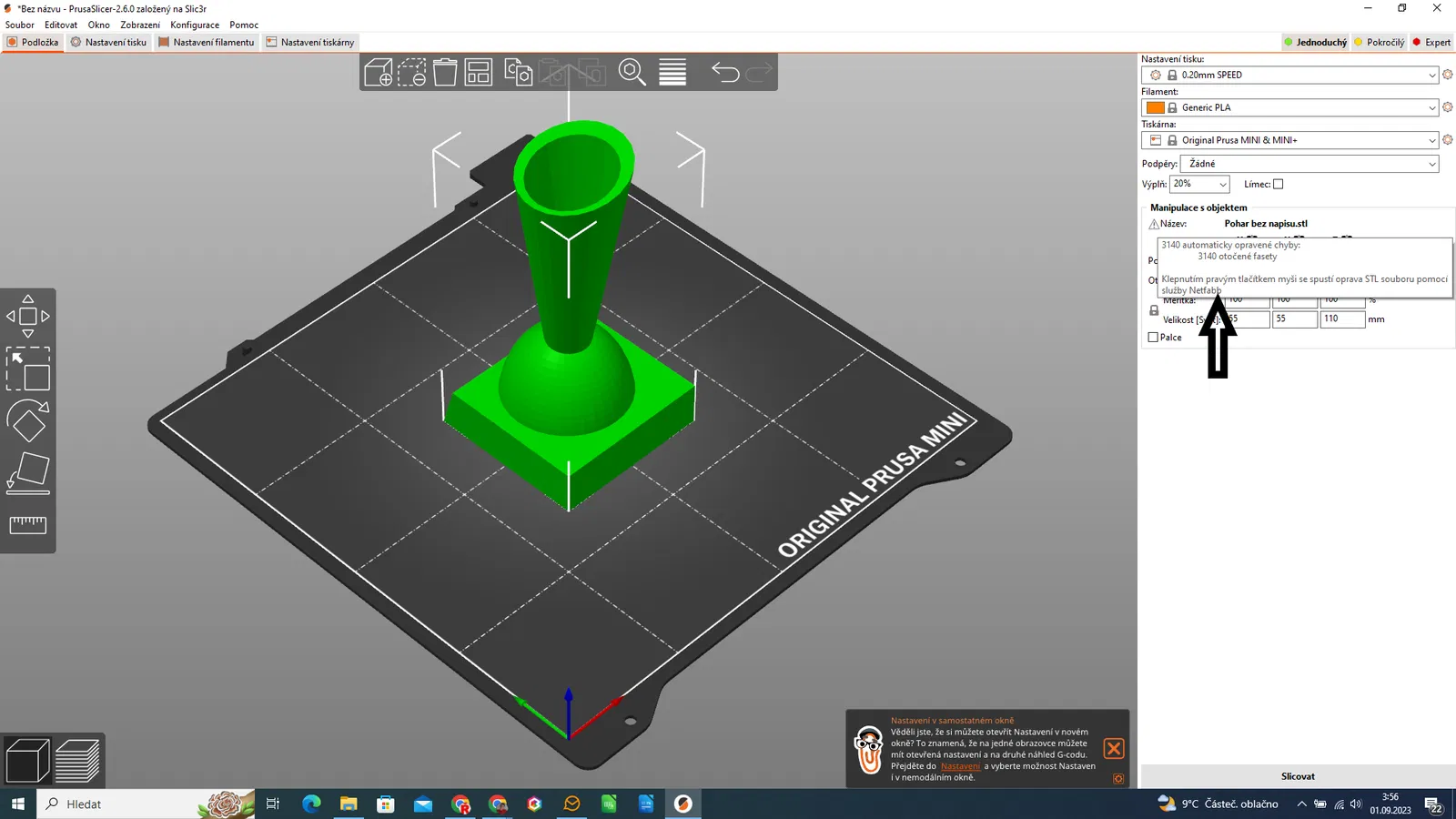Select the object name Pohar bez napisu.stl
Image resolution: width=1456 pixels, height=819 pixels.
(1266, 224)
